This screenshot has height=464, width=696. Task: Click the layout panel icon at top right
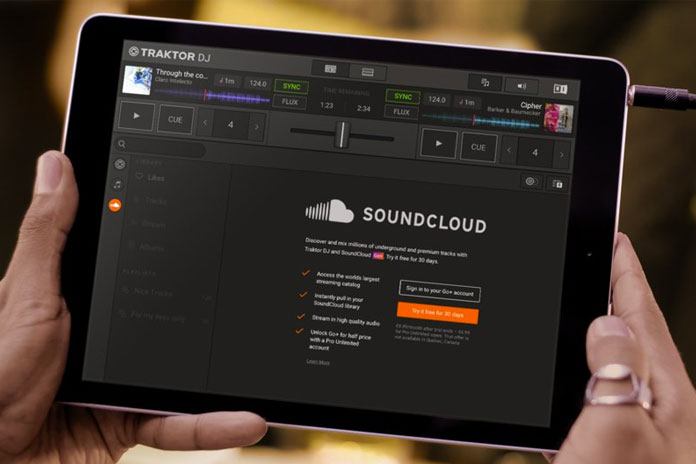click(x=560, y=88)
